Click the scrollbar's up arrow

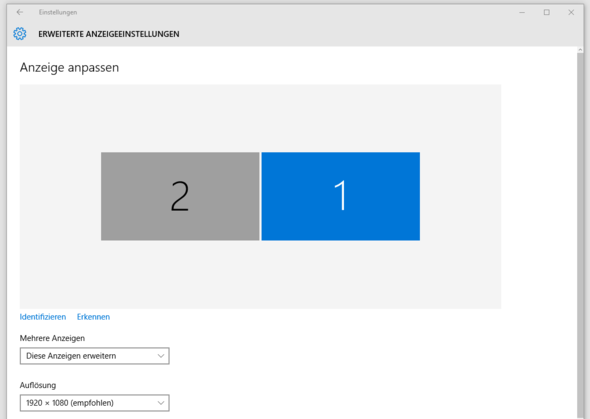(580, 50)
